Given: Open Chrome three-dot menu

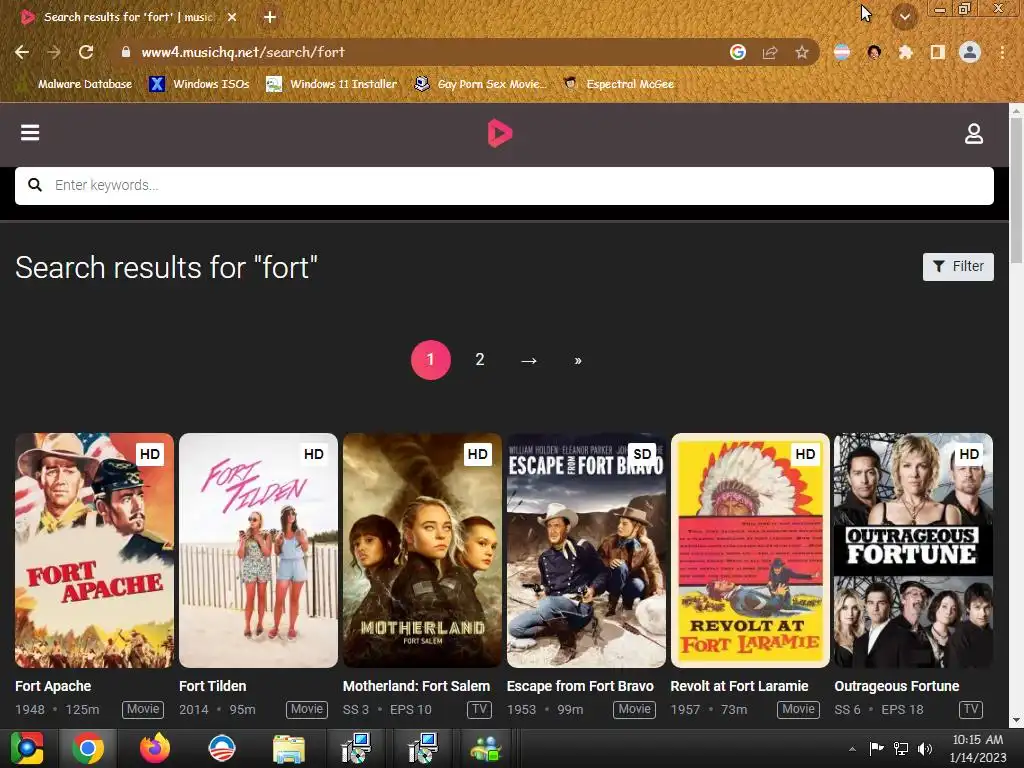Looking at the screenshot, I should [x=1002, y=52].
